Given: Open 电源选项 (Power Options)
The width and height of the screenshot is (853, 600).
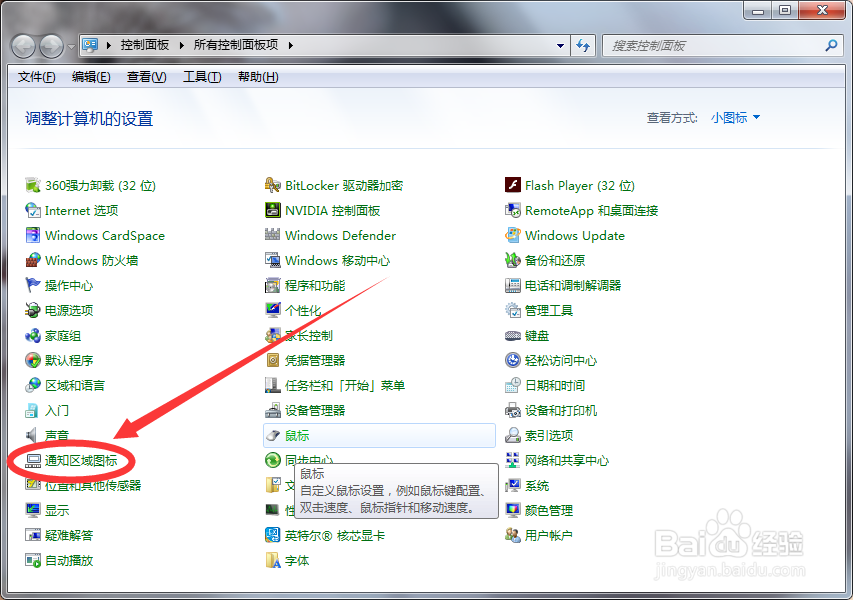Looking at the screenshot, I should [68, 310].
